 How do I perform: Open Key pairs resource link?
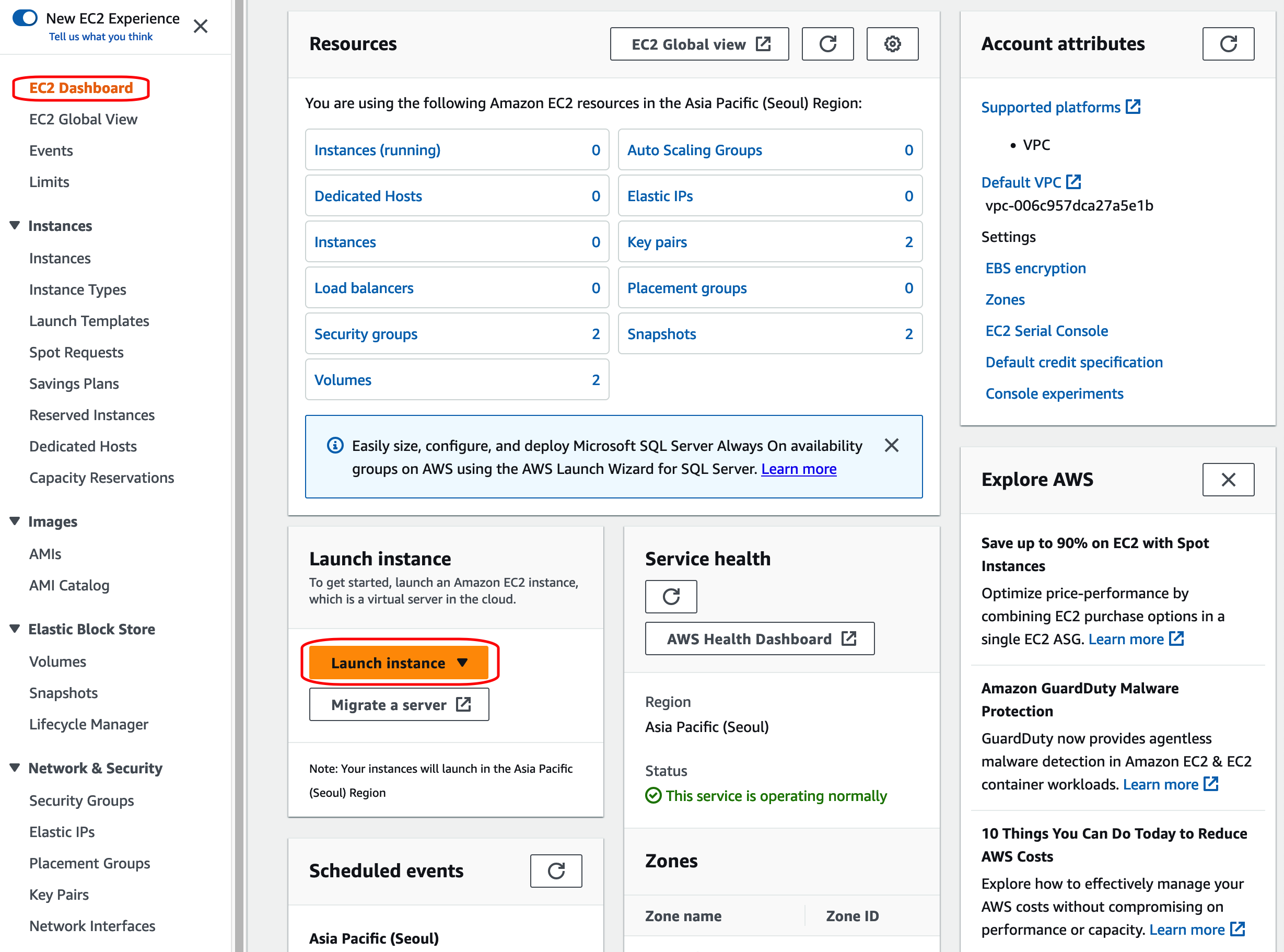click(x=657, y=242)
